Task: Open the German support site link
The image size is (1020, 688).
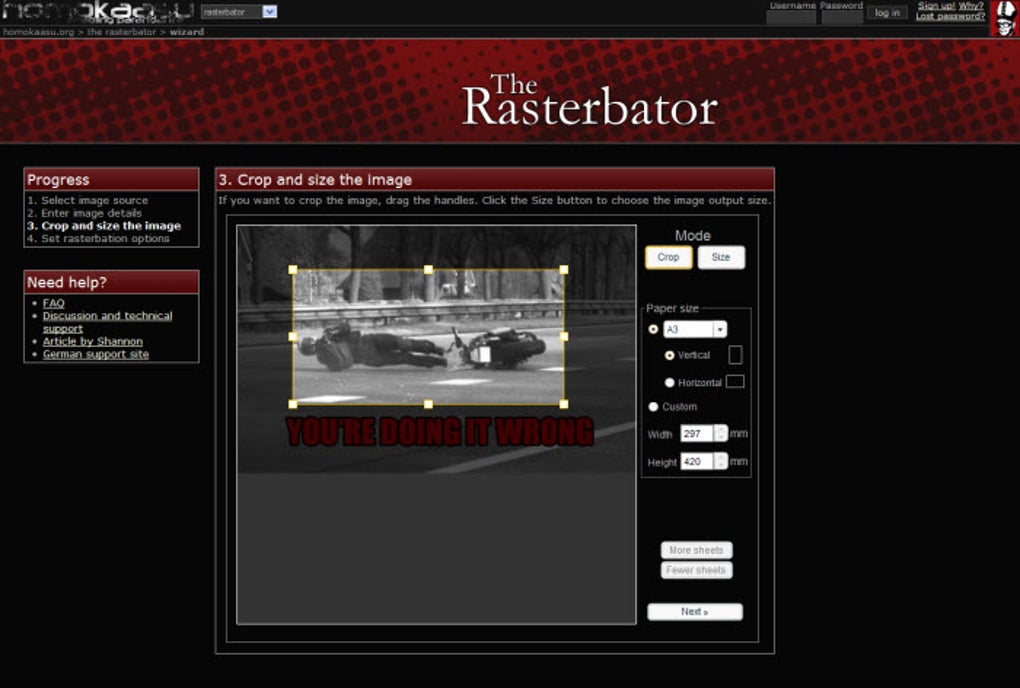Action: [x=96, y=354]
